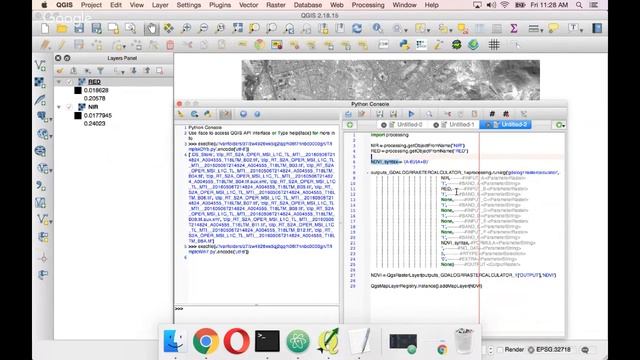This screenshot has width=640, height=360.
Task: Click the EPSG:32718 CRS button
Action: [x=549, y=350]
